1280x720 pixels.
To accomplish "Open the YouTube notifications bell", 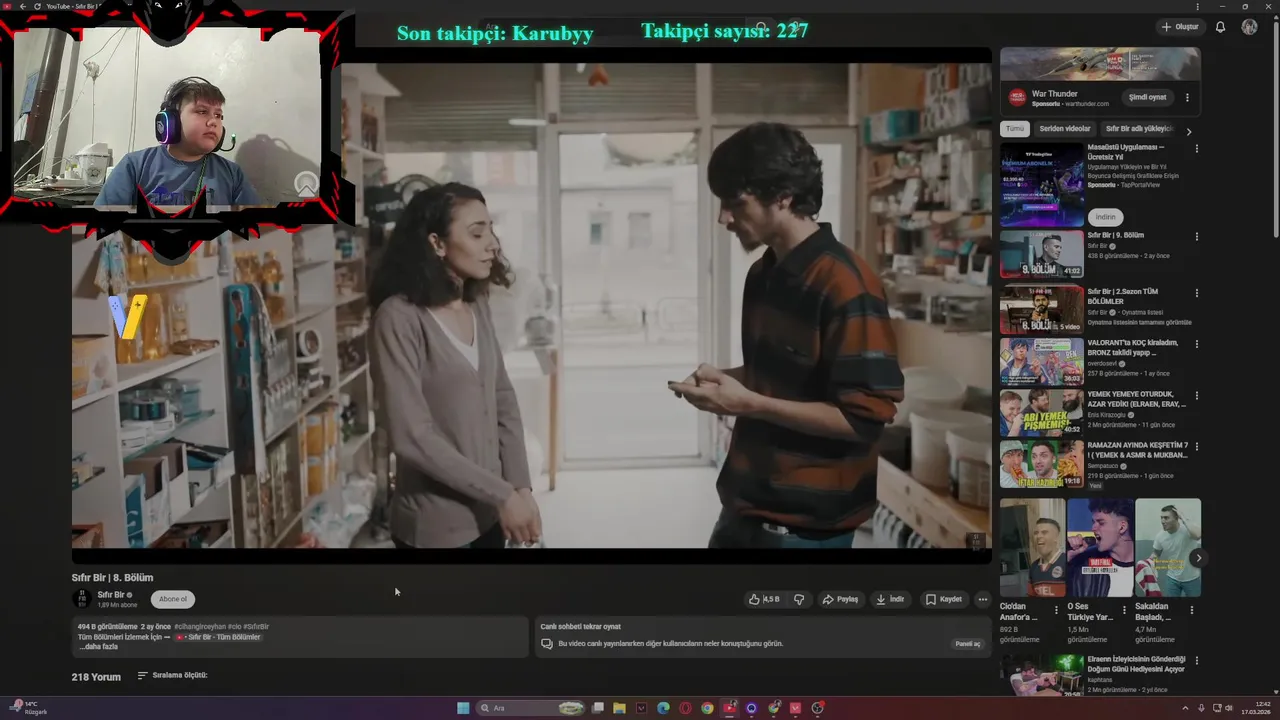I will (1220, 27).
